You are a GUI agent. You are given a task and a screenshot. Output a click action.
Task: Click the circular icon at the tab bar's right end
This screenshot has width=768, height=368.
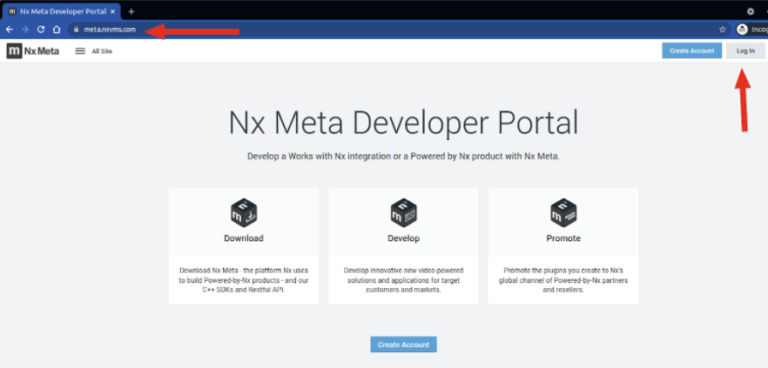[x=750, y=11]
